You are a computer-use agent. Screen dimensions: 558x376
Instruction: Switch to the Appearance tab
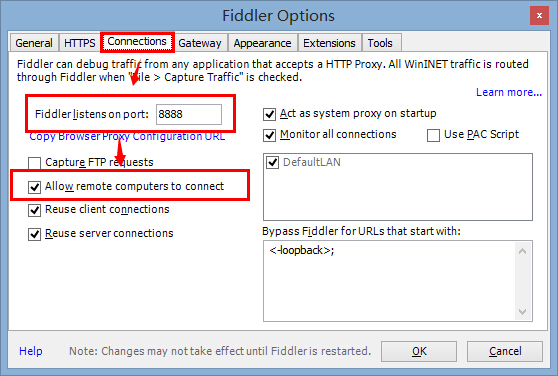(x=262, y=43)
